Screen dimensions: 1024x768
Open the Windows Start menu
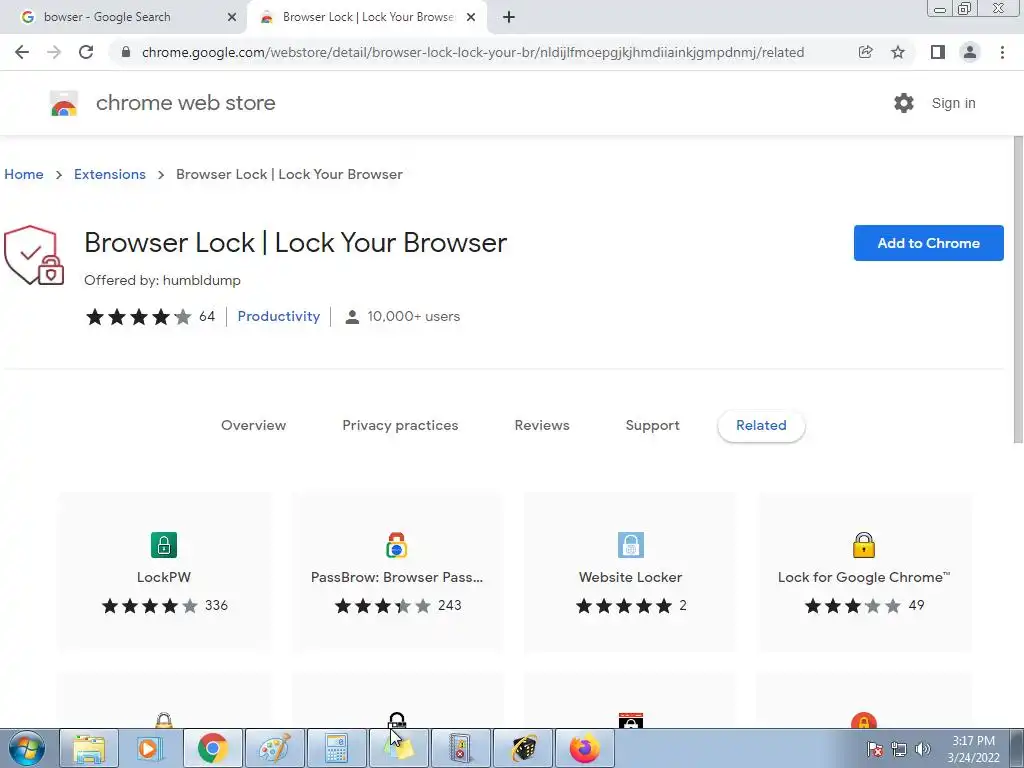[25, 748]
